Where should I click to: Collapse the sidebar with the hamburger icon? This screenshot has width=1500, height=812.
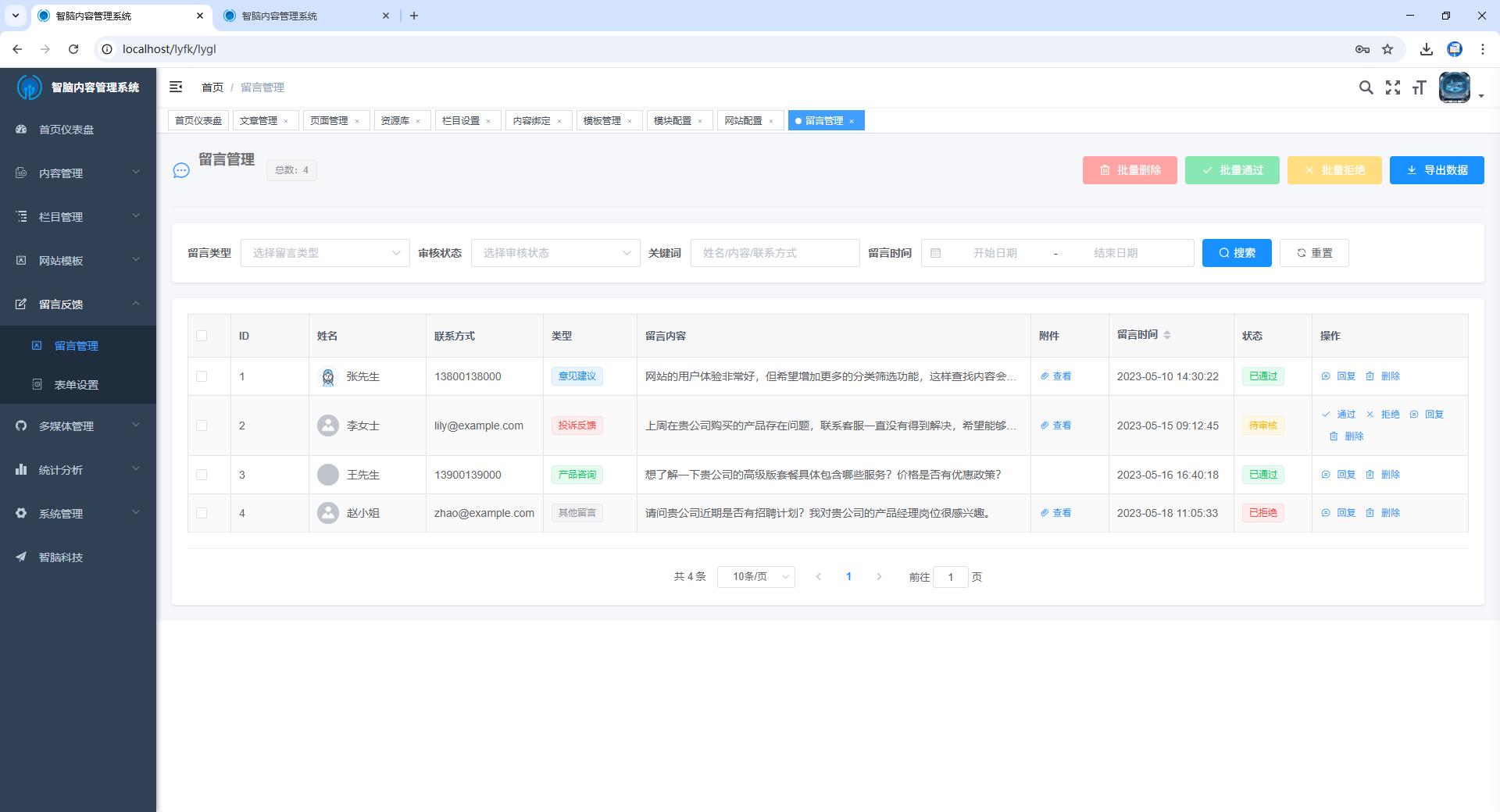click(x=176, y=87)
